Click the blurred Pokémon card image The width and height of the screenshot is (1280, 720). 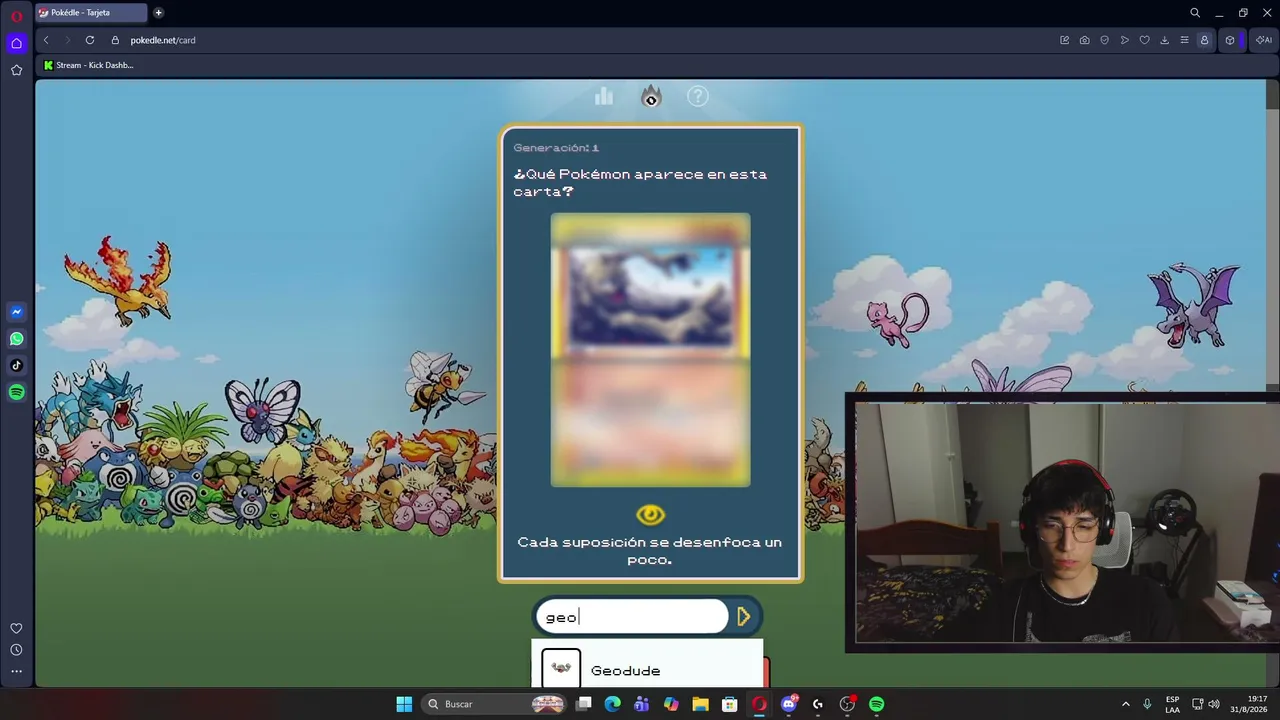650,350
